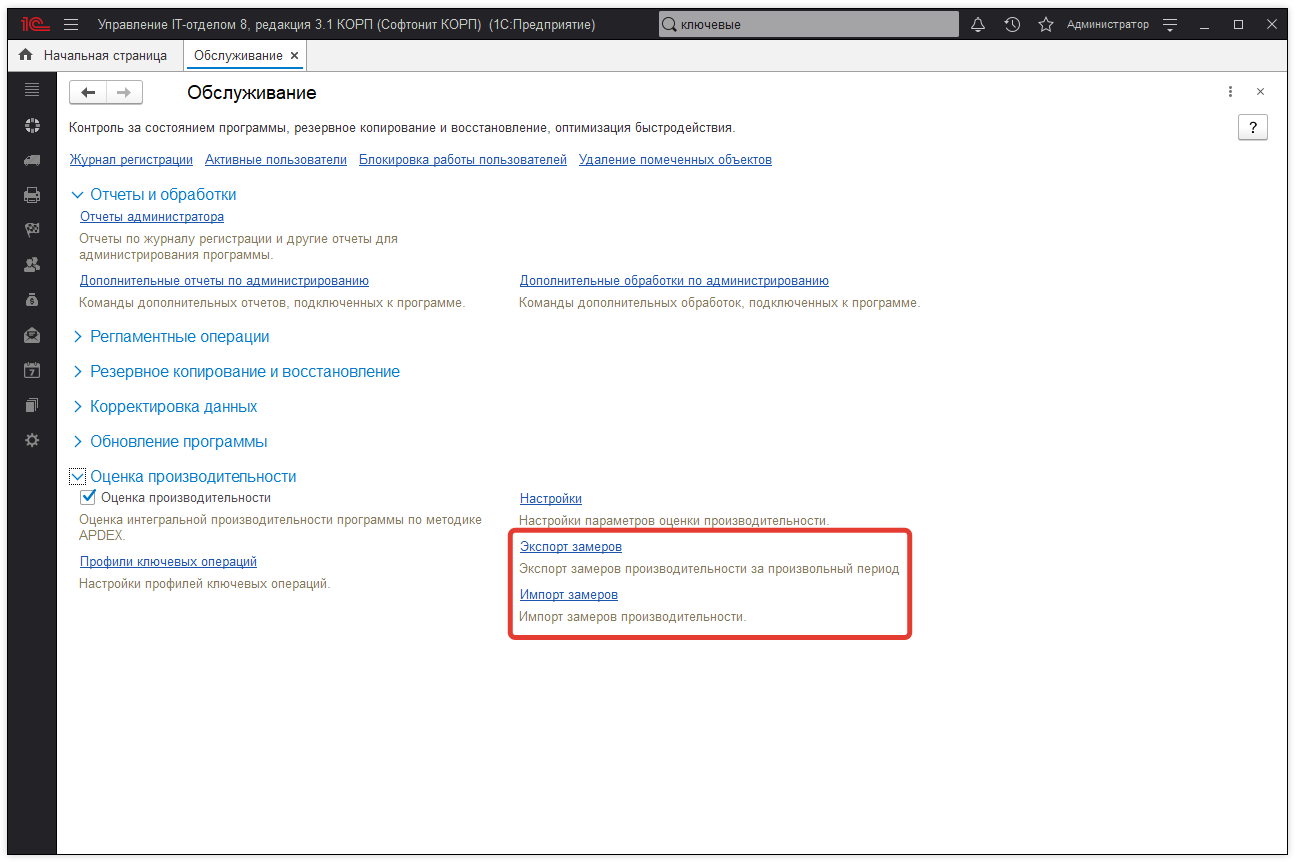Uncheck the Оценка производительности checkbox
This screenshot has height=862, width=1295.
88,497
